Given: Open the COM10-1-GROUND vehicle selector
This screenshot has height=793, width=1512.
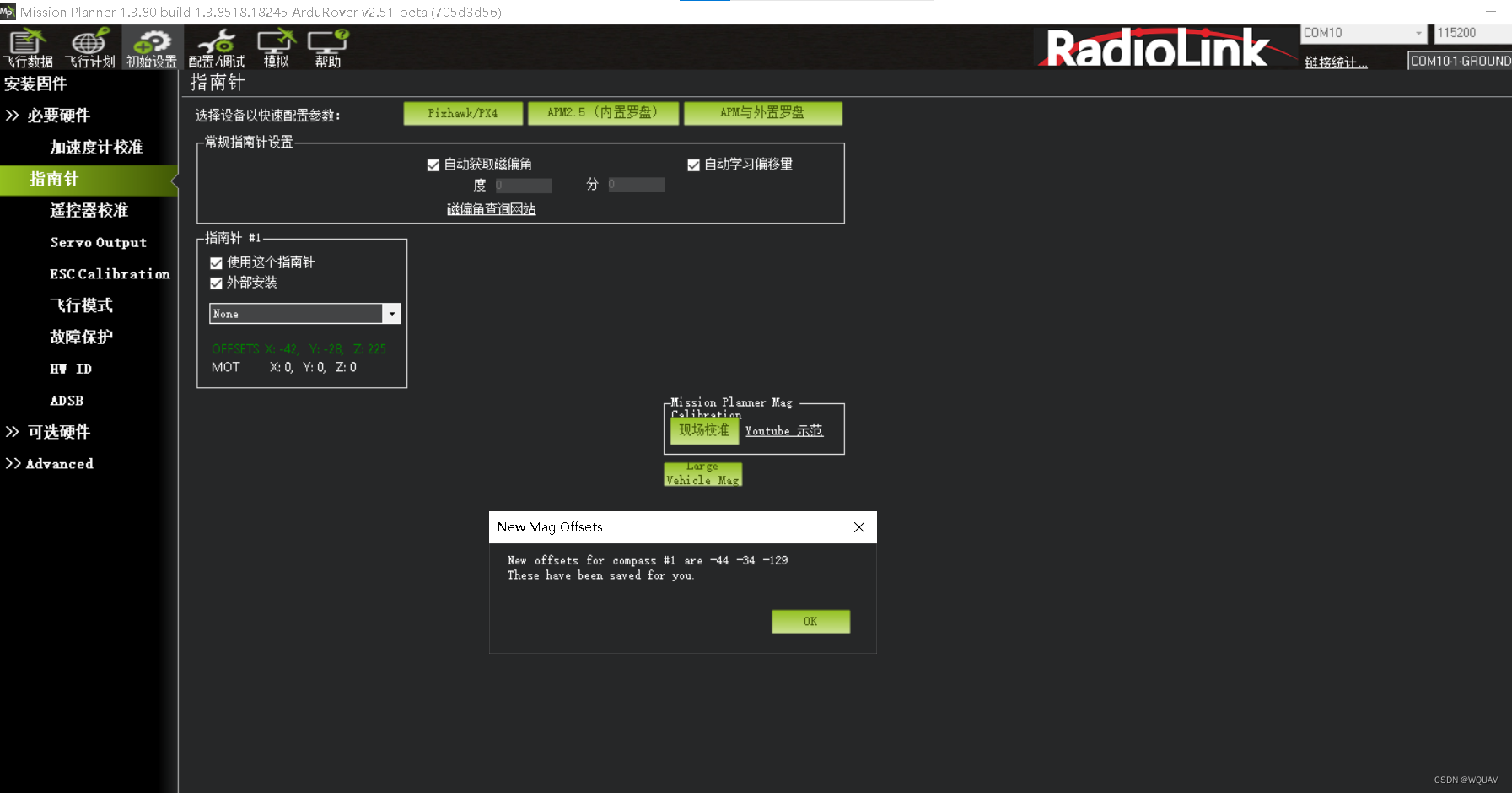Looking at the screenshot, I should (x=1460, y=61).
